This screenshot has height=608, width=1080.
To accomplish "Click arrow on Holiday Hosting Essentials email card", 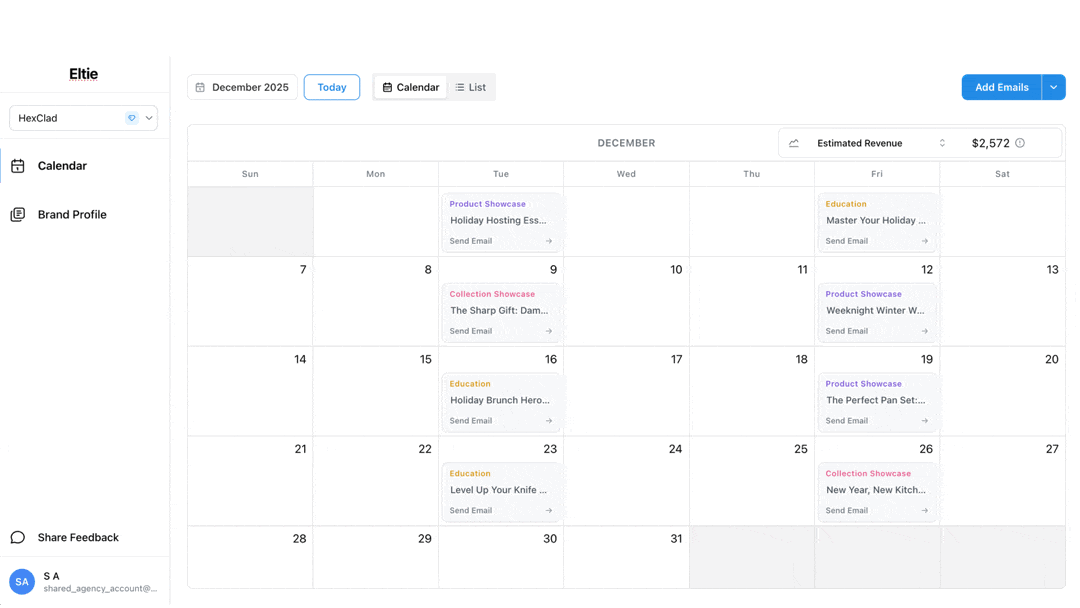I will tap(549, 241).
